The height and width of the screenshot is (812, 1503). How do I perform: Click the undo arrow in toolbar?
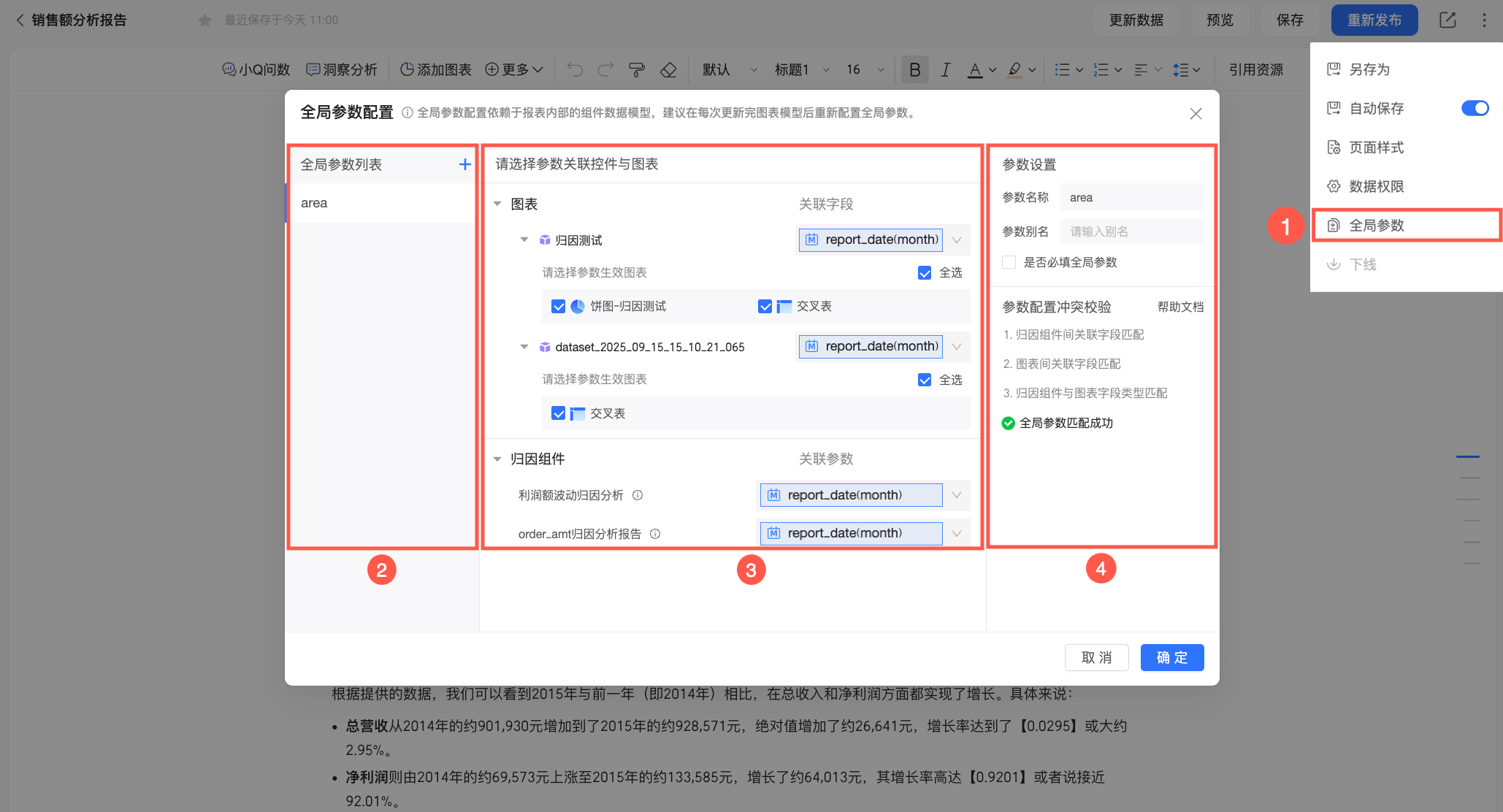575,69
